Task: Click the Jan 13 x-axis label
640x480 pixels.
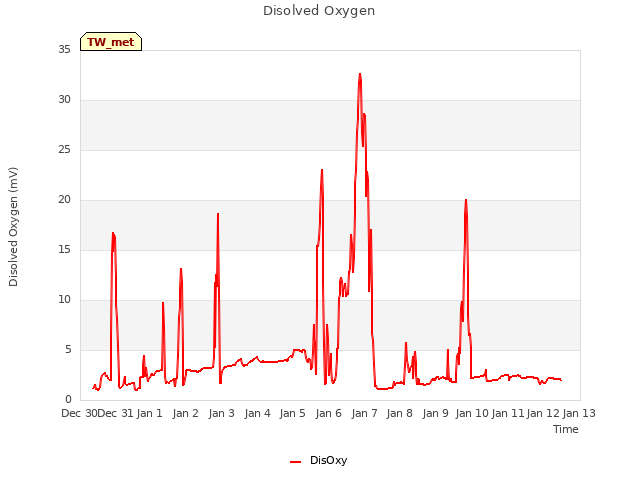Action: (579, 413)
